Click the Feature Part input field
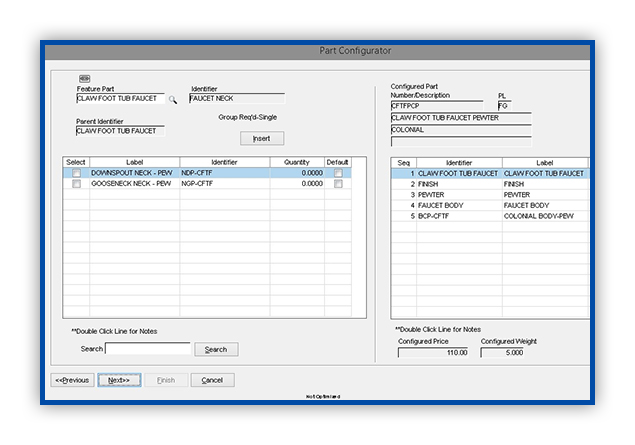This screenshot has width=635, height=445. tap(120, 98)
